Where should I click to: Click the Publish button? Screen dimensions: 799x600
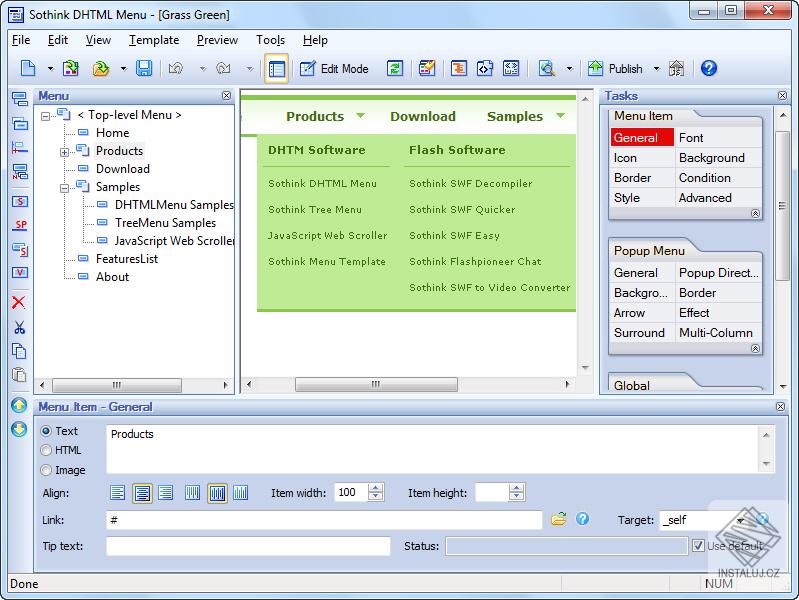[x=616, y=69]
